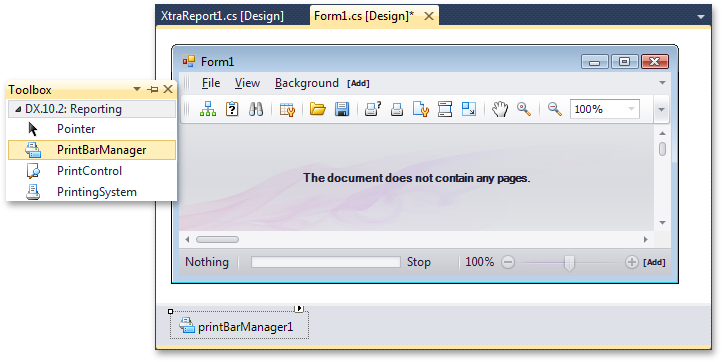Open the View menu
This screenshot has width=722, height=362.
point(247,83)
